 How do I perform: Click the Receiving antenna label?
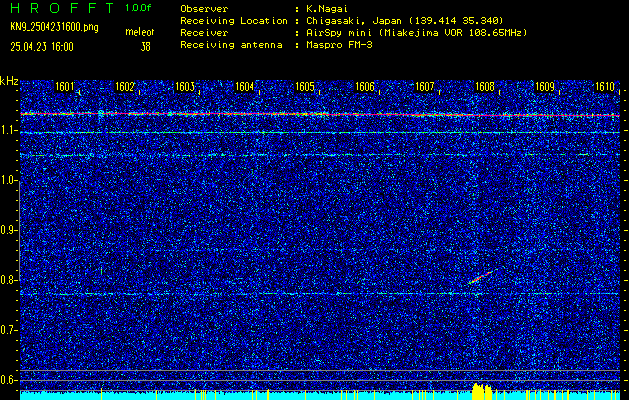[x=231, y=45]
